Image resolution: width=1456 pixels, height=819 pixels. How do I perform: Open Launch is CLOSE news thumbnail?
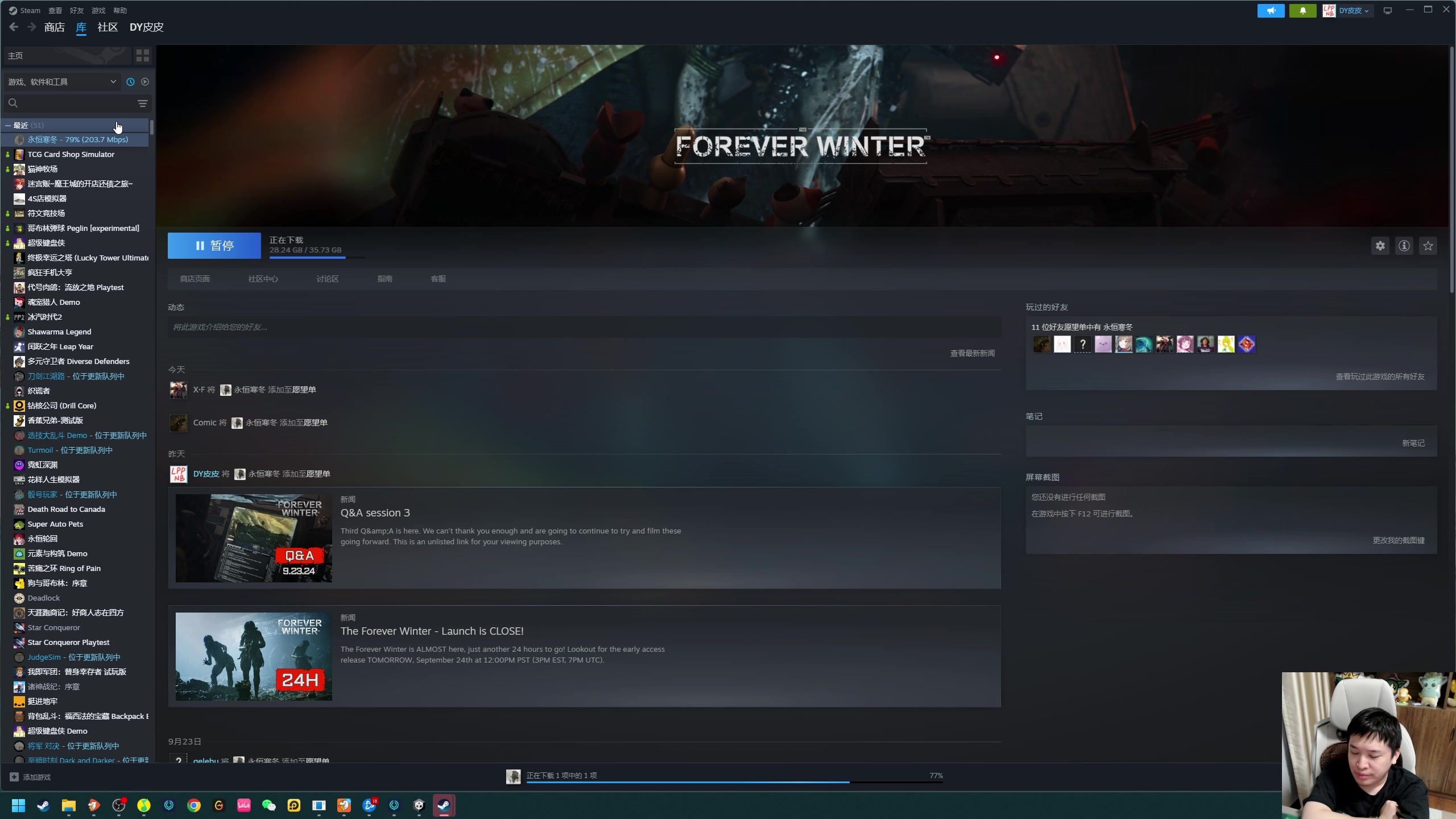254,656
